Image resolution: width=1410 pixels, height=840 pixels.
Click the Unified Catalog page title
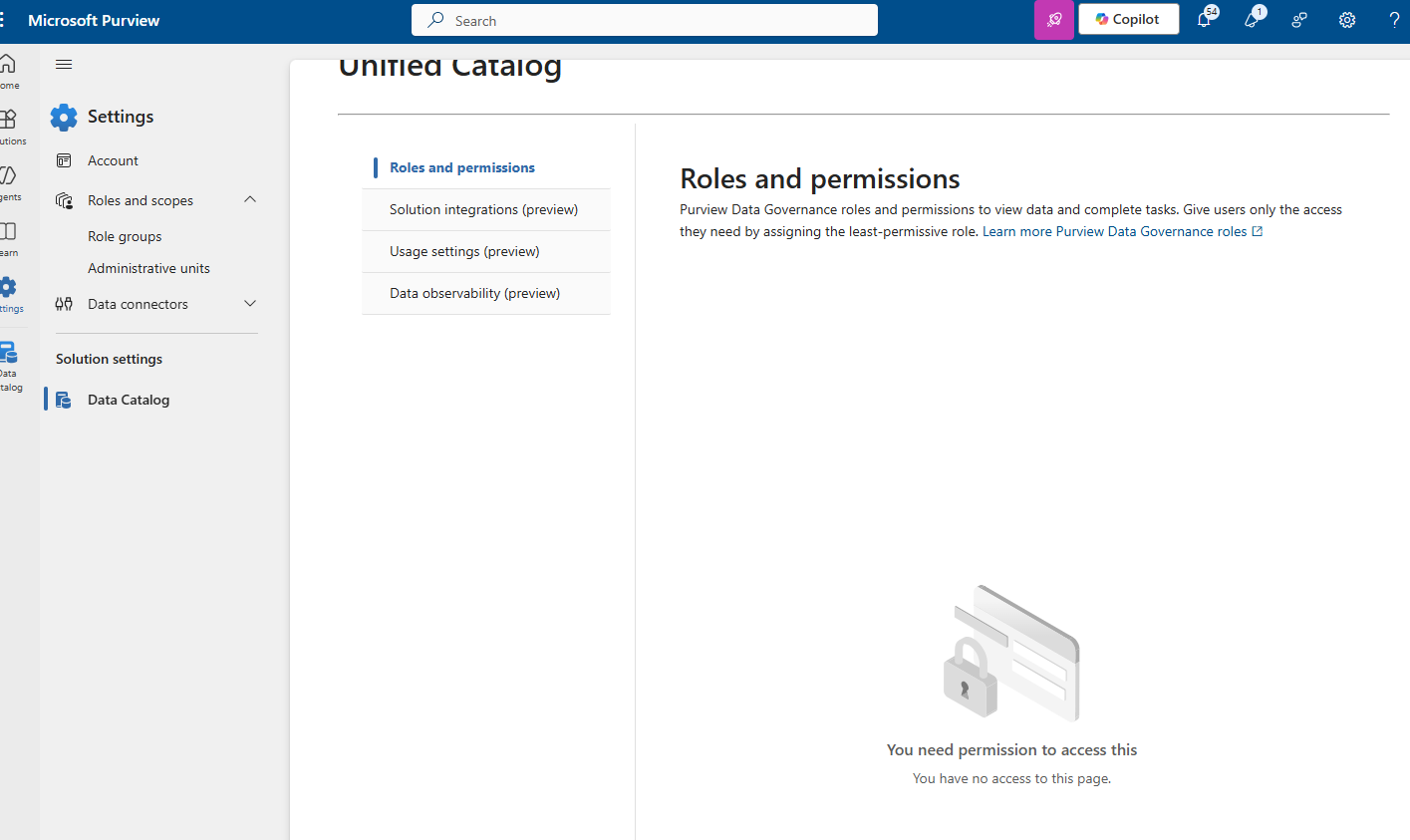450,68
